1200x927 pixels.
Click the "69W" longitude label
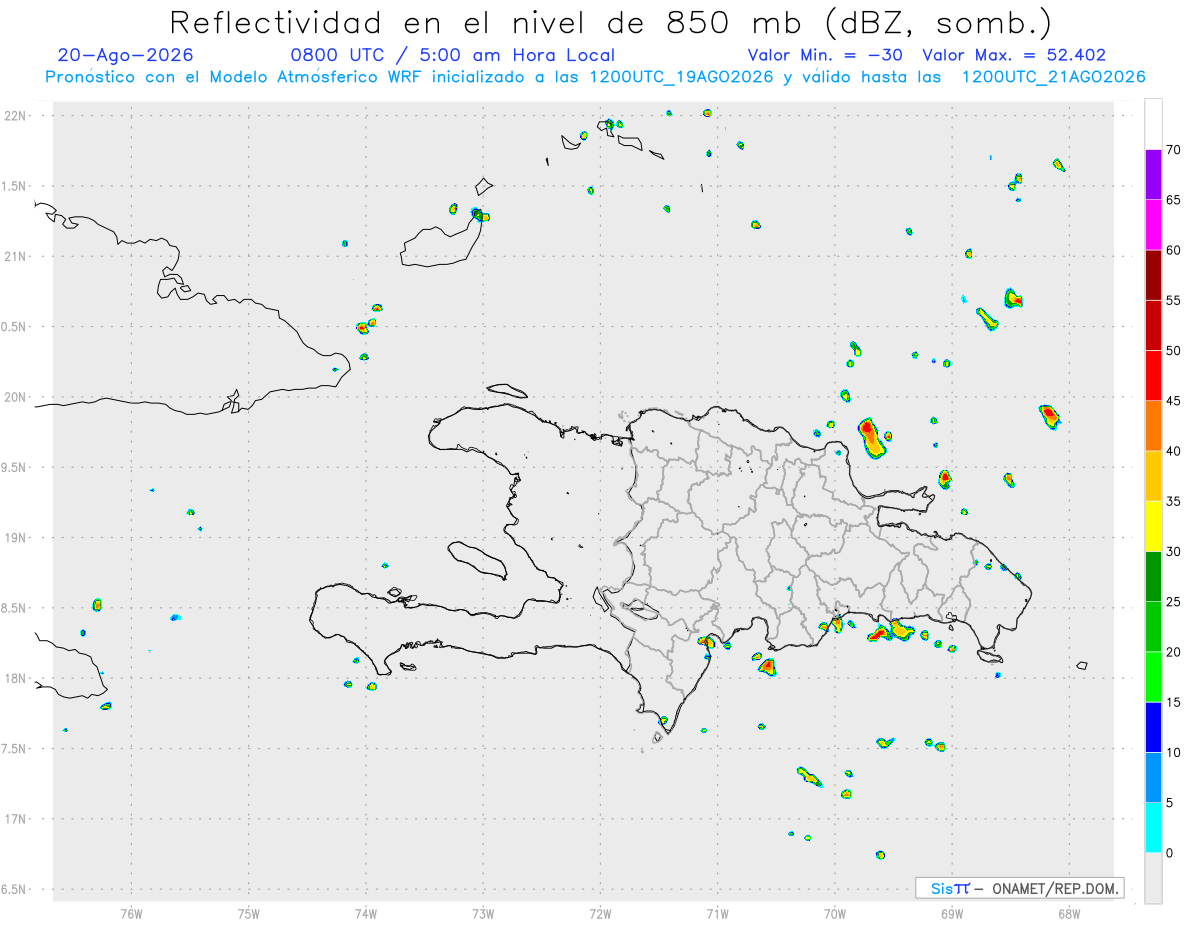[952, 913]
